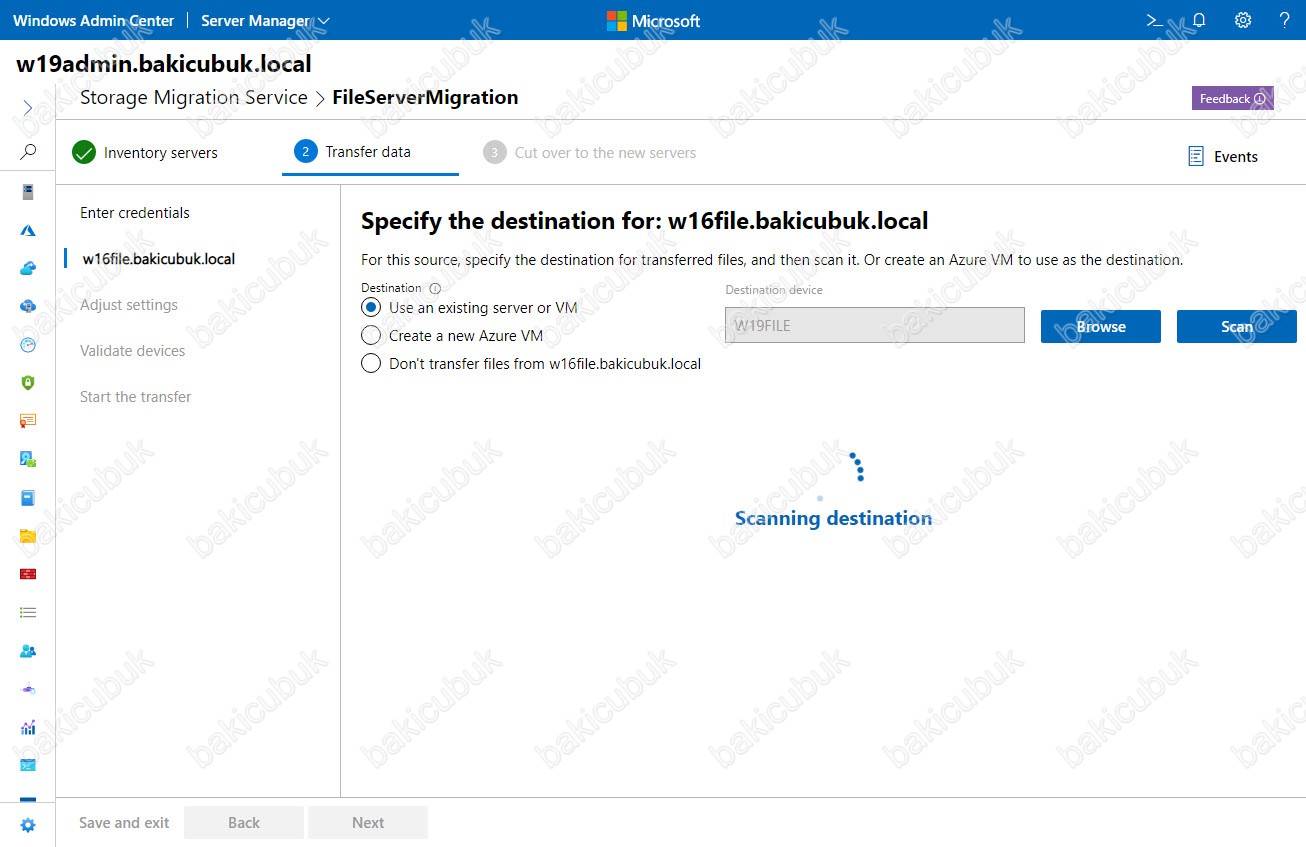The image size is (1306, 847).
Task: Click the Destination info icon
Action: pos(435,288)
